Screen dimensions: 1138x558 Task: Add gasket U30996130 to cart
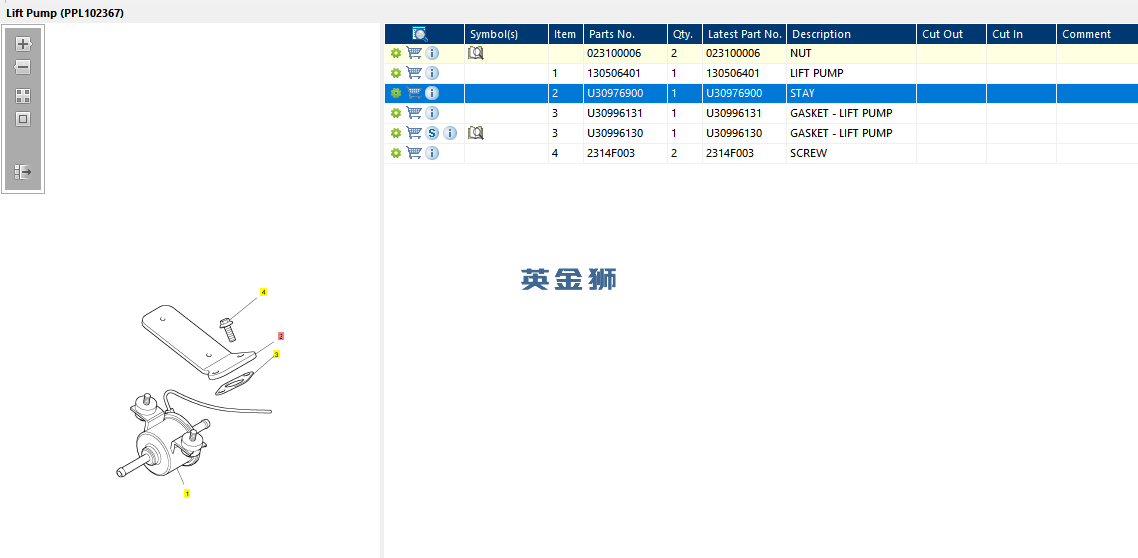pyautogui.click(x=414, y=133)
